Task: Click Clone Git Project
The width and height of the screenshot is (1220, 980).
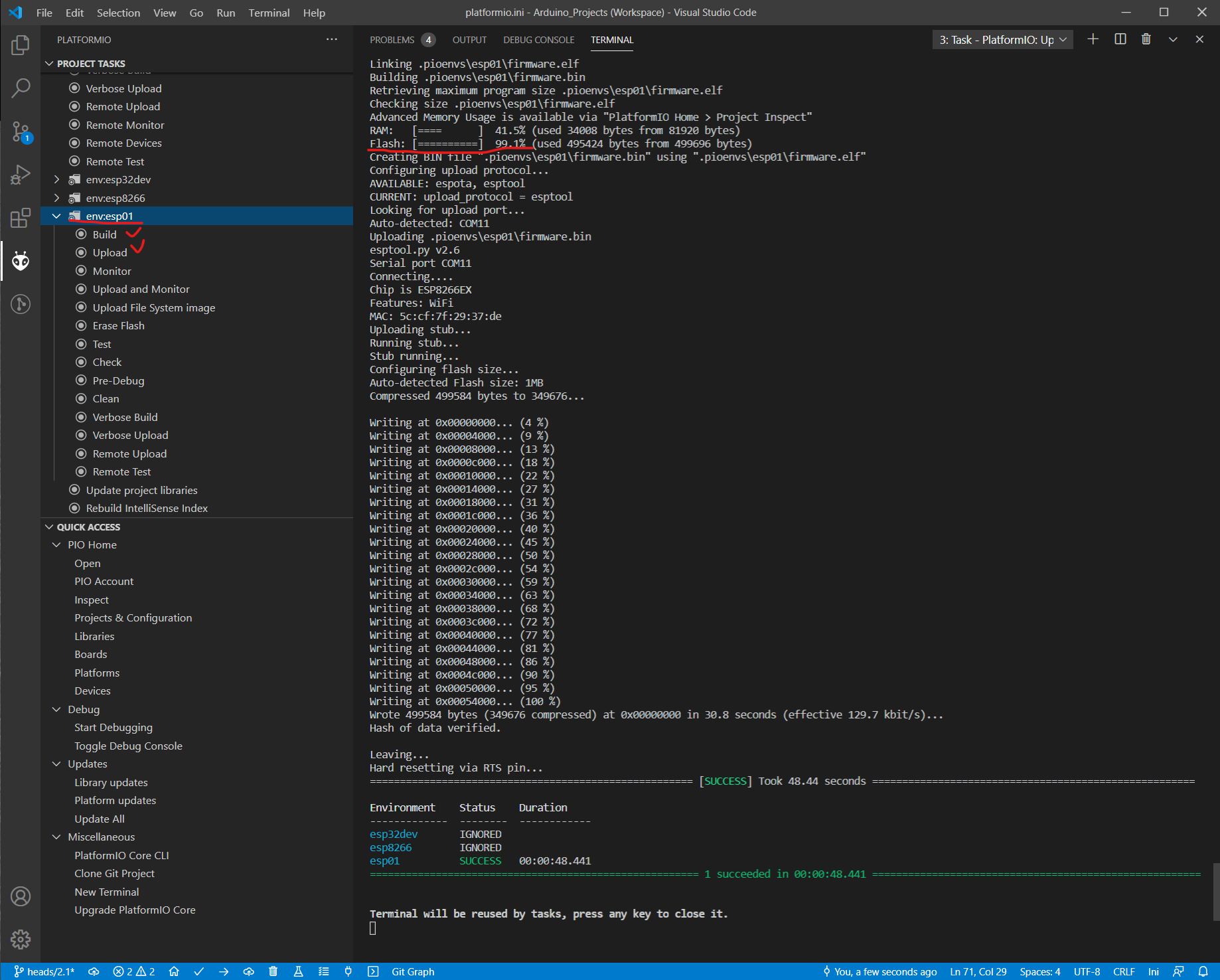Action: pos(114,873)
